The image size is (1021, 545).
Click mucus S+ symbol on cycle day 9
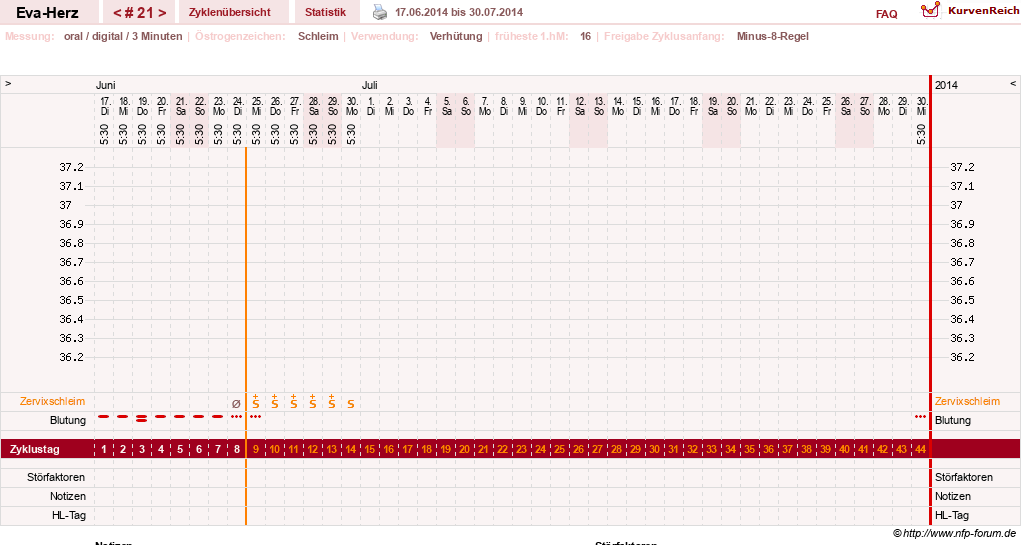click(x=256, y=401)
